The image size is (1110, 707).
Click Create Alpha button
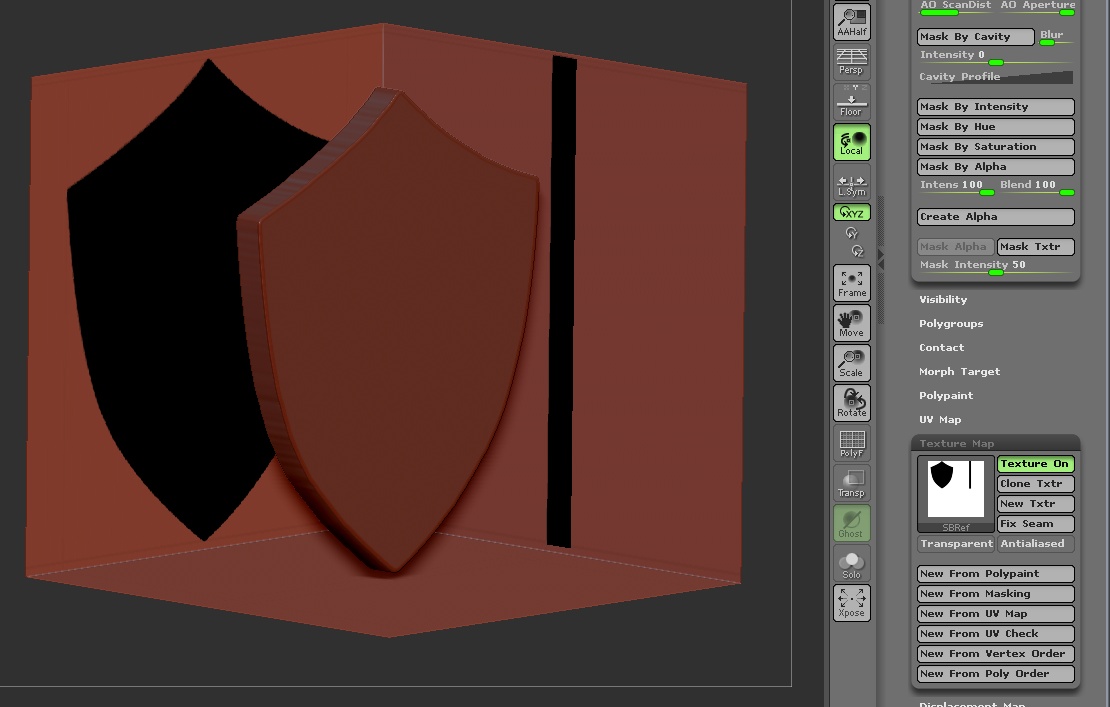point(995,217)
